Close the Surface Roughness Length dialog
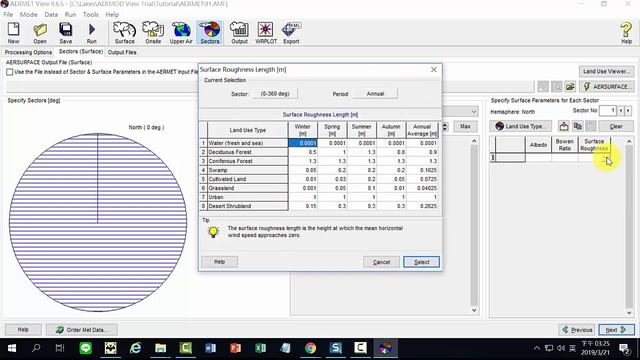Screen dimensions: 640x360 (x=434, y=70)
